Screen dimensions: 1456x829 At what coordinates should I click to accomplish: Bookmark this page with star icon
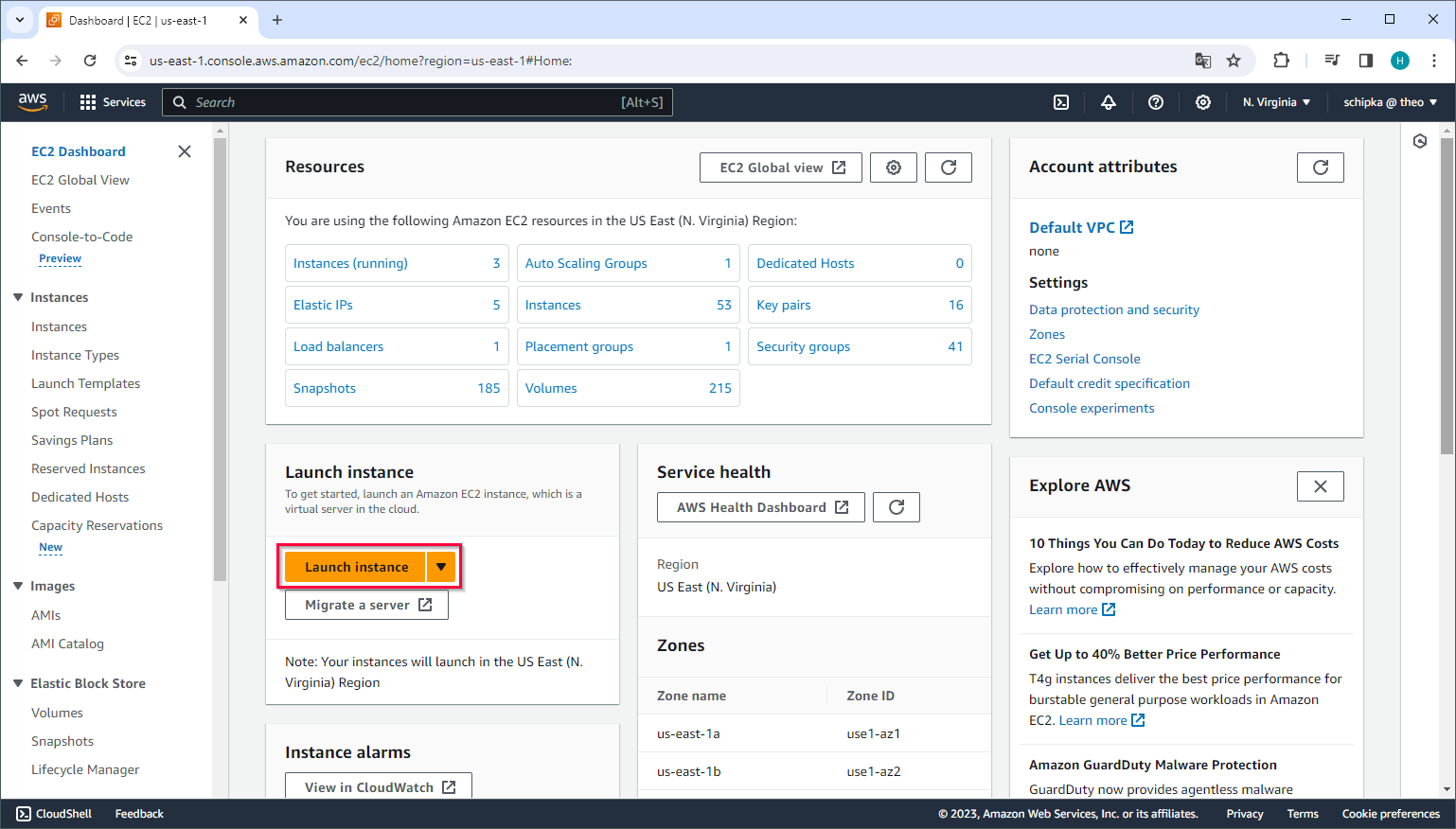[x=1234, y=61]
